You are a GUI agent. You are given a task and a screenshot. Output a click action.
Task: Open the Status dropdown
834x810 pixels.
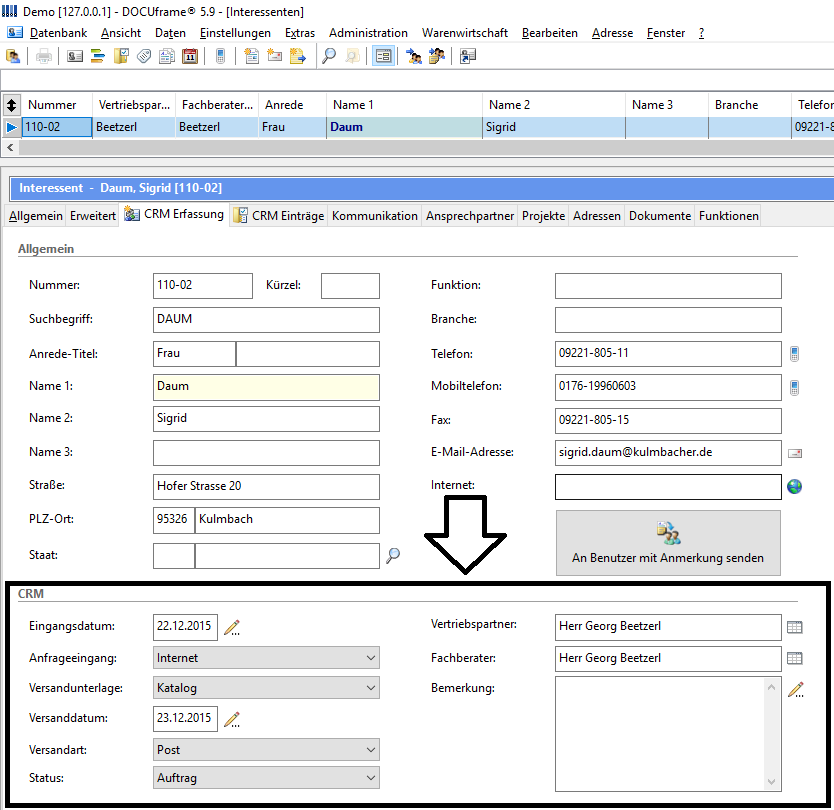pos(266,778)
